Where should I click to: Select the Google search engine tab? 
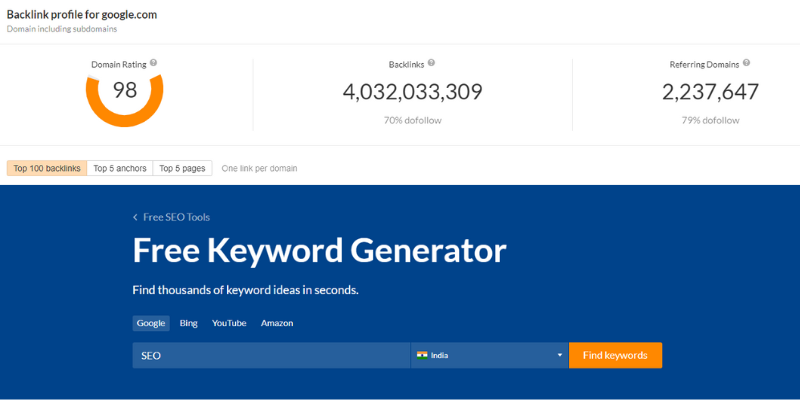click(151, 323)
